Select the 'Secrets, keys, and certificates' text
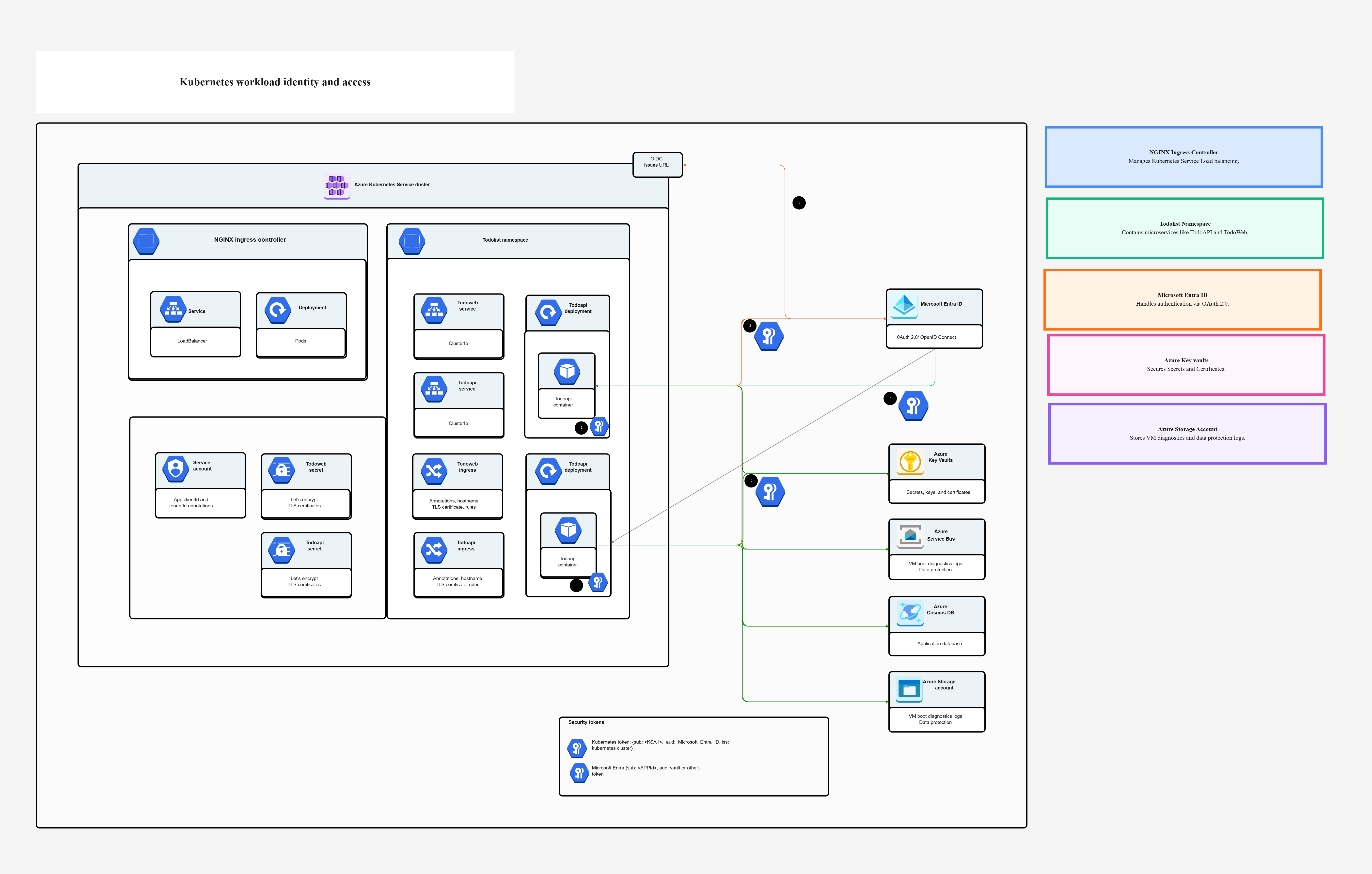 tap(938, 492)
